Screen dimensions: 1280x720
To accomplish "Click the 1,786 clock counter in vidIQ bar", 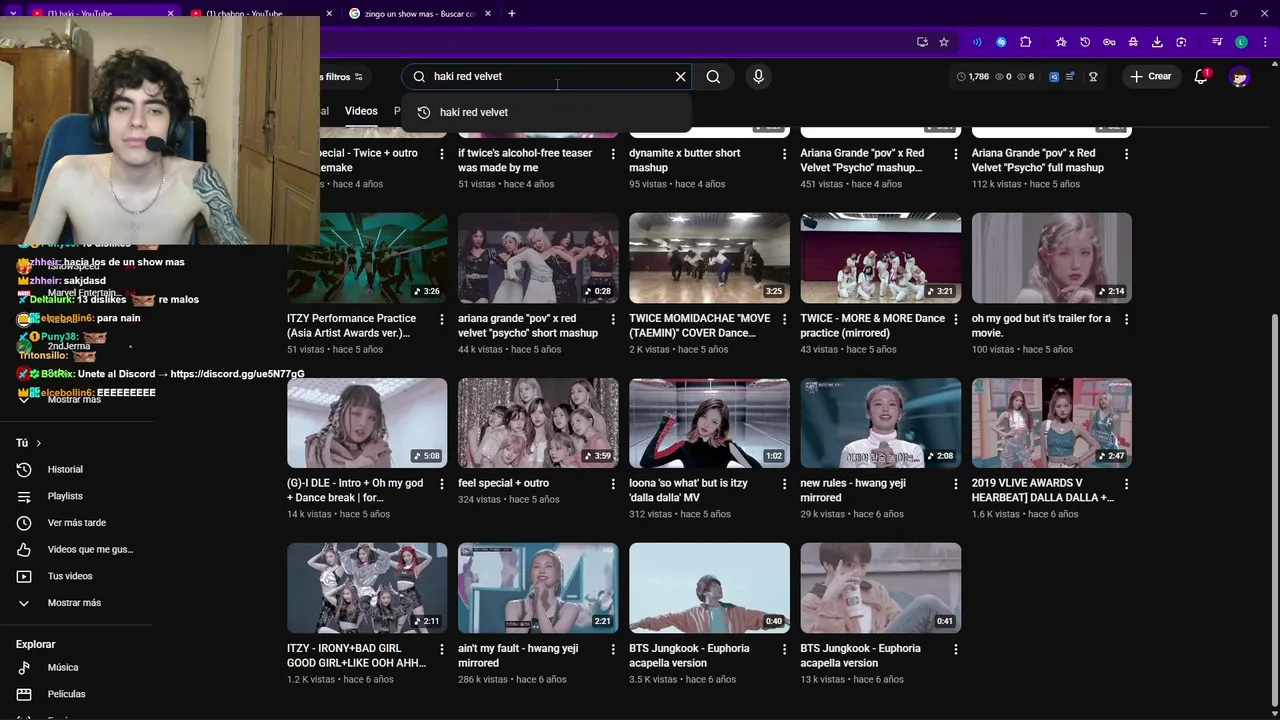I will point(973,76).
